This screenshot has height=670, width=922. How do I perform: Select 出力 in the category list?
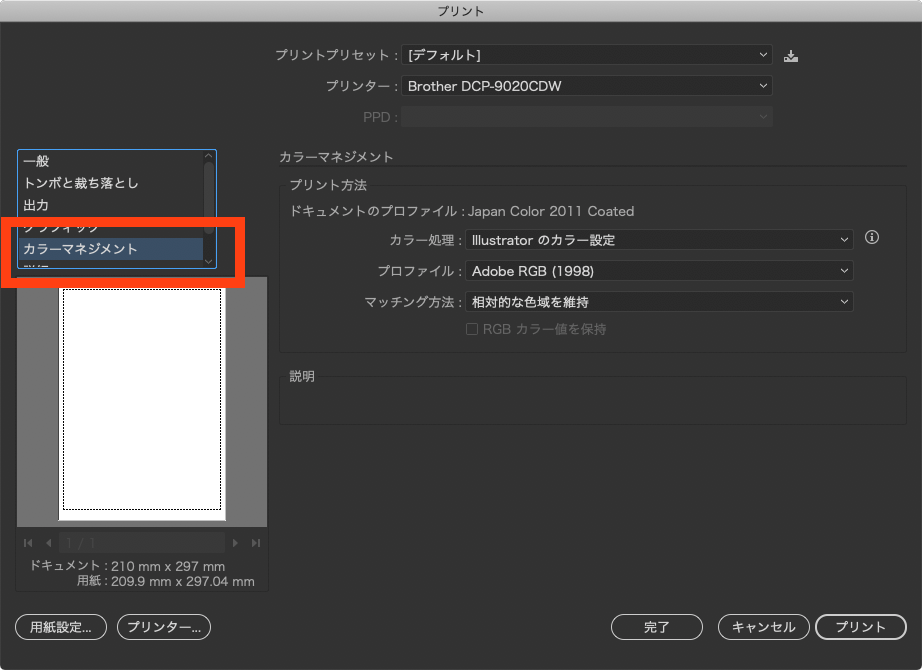pyautogui.click(x=111, y=205)
